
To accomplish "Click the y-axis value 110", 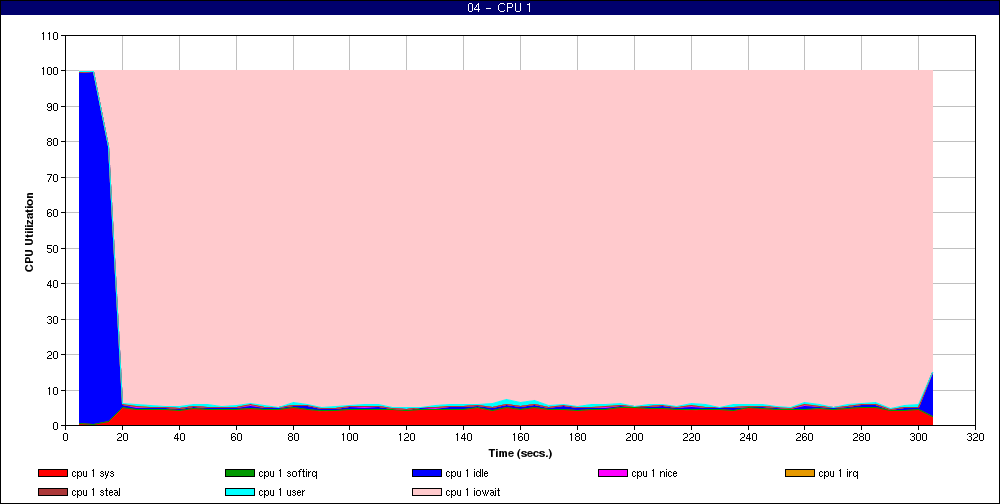I will pyautogui.click(x=52, y=36).
